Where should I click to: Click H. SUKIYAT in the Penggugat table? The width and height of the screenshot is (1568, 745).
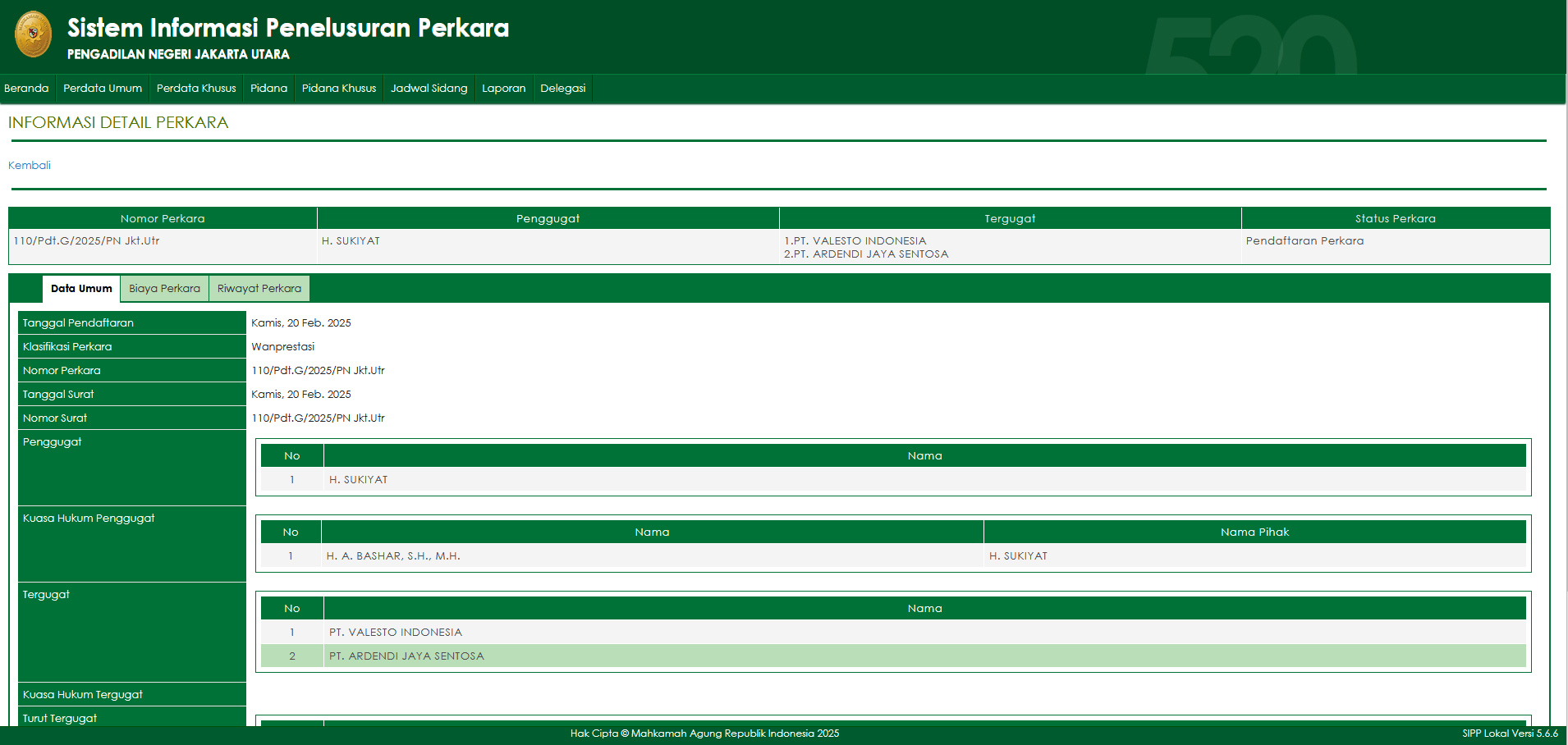click(359, 480)
